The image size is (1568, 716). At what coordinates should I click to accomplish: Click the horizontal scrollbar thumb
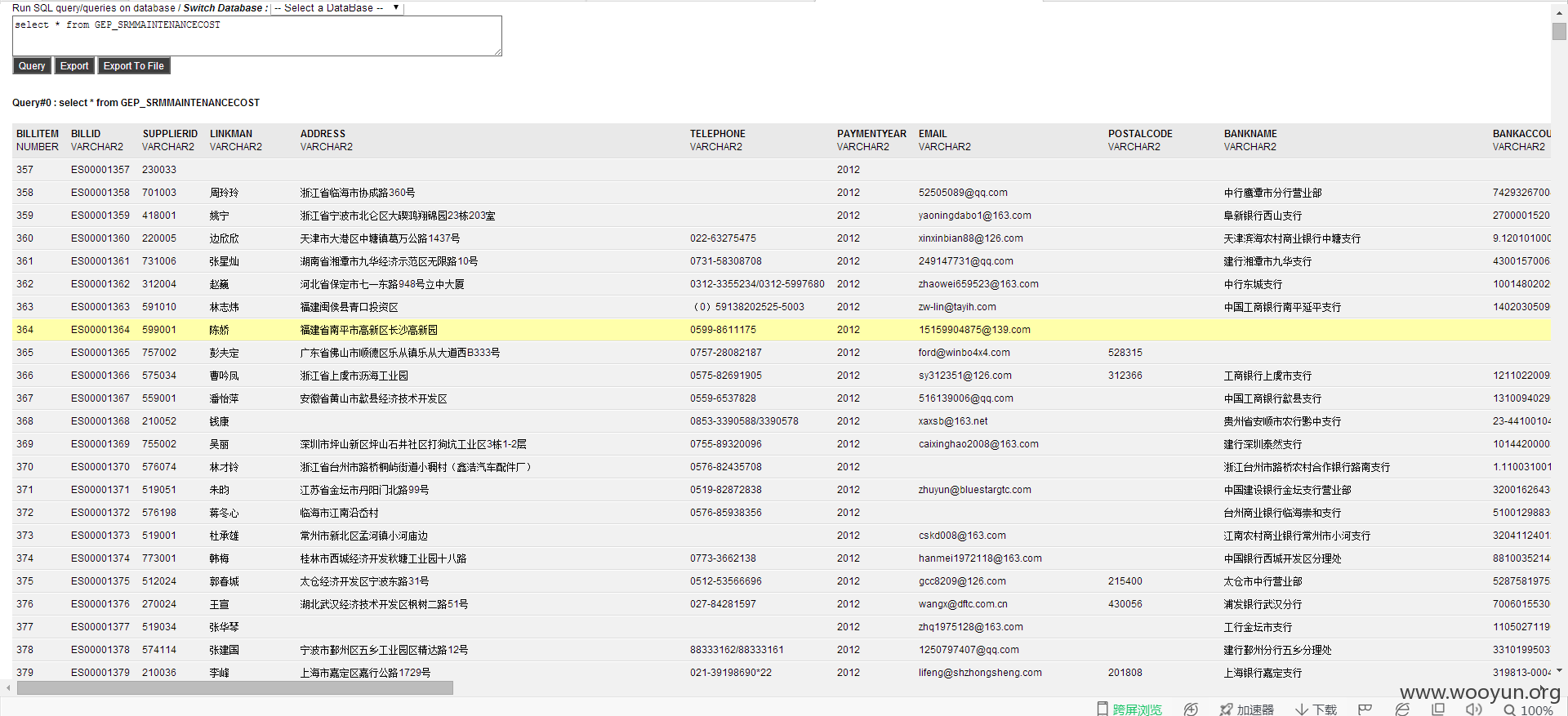pos(235,688)
